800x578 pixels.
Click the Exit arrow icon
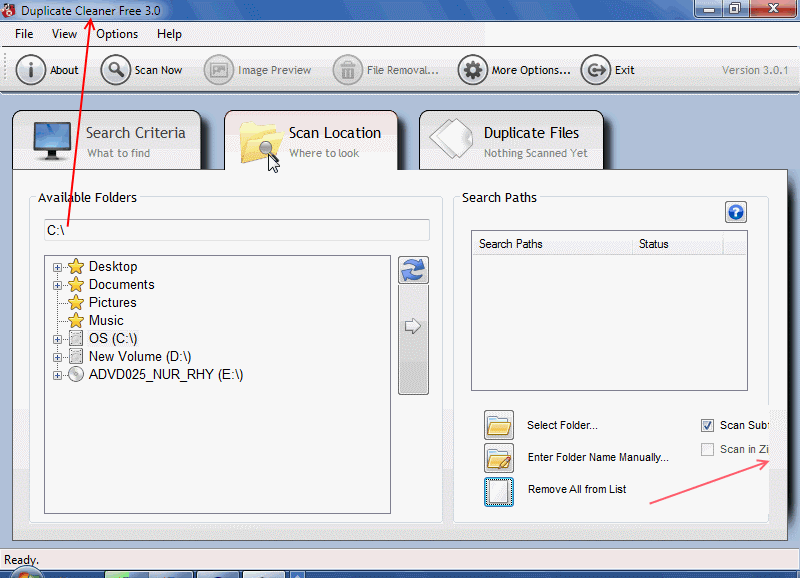coord(595,70)
